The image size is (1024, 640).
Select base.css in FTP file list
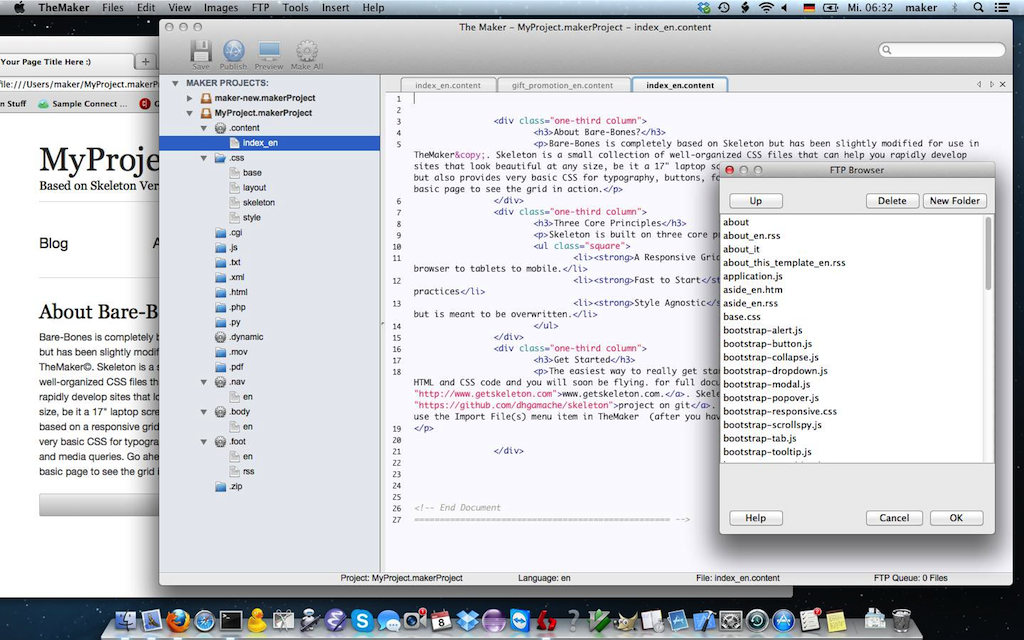point(742,317)
